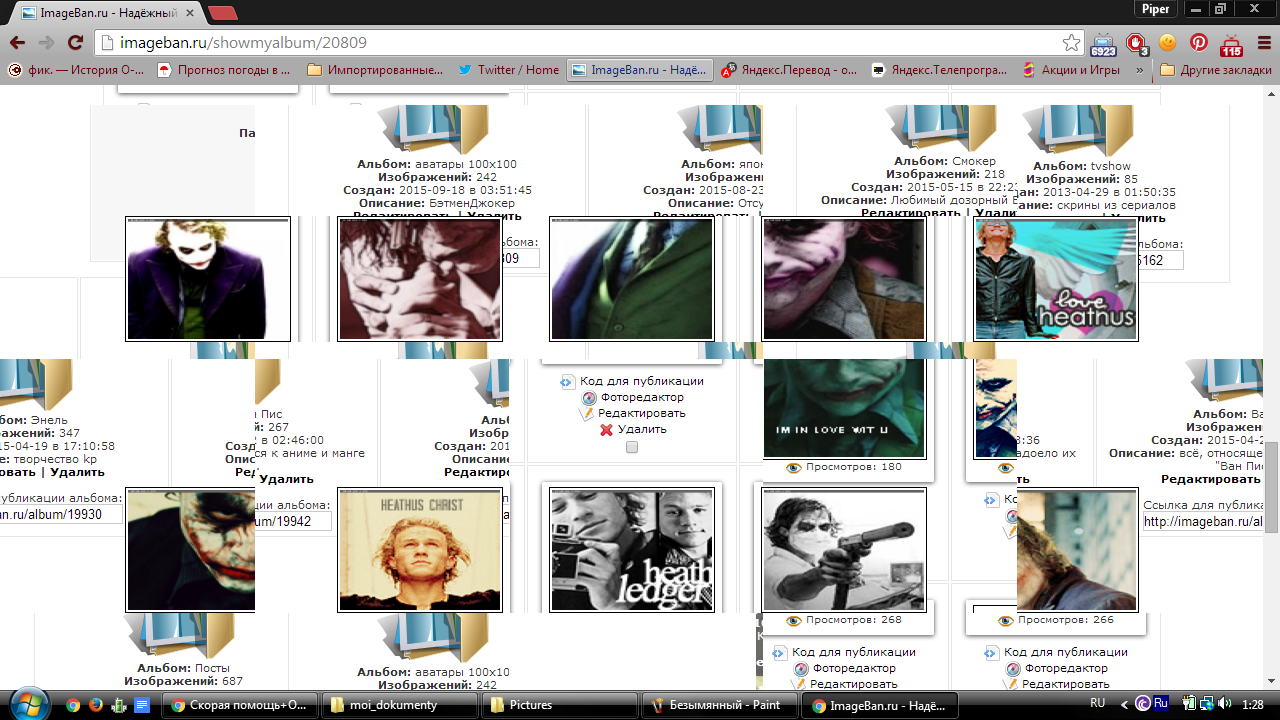Open the Piper profile button
This screenshot has height=720, width=1280.
pos(1157,9)
